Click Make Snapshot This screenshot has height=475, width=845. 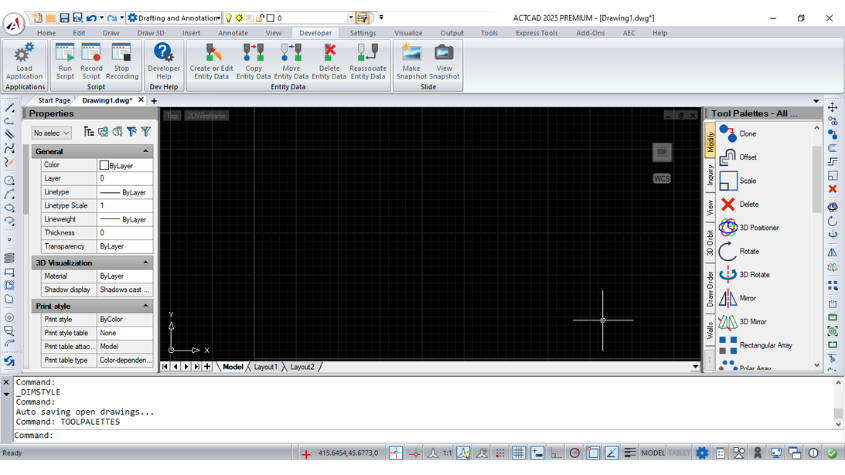(411, 61)
